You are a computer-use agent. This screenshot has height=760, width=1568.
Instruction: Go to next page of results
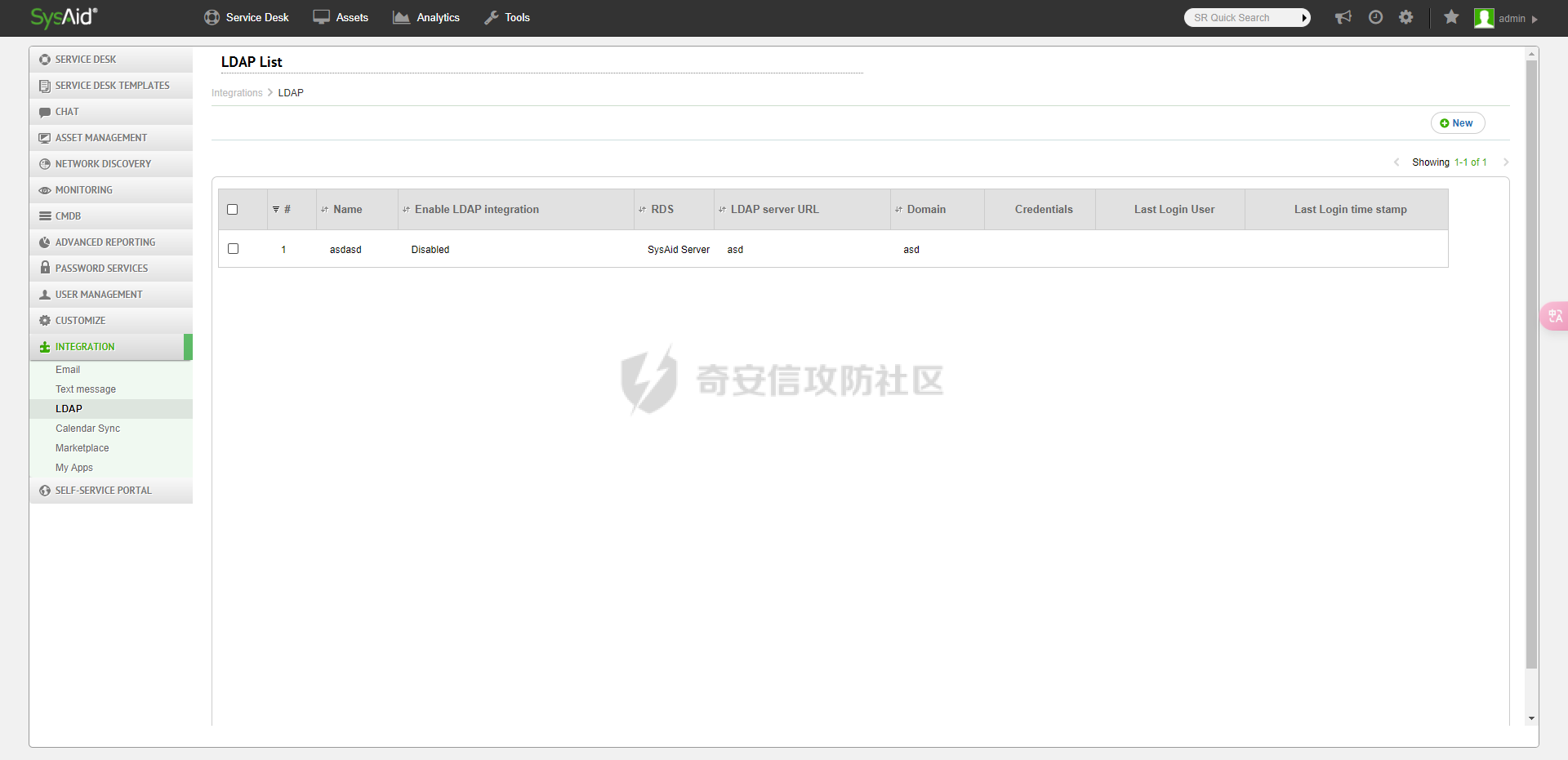pyautogui.click(x=1505, y=162)
